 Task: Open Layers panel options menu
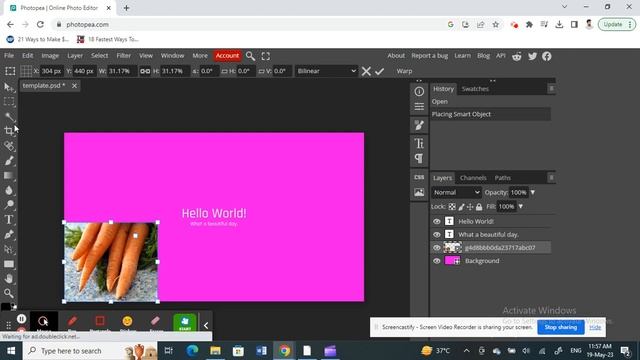(551, 178)
